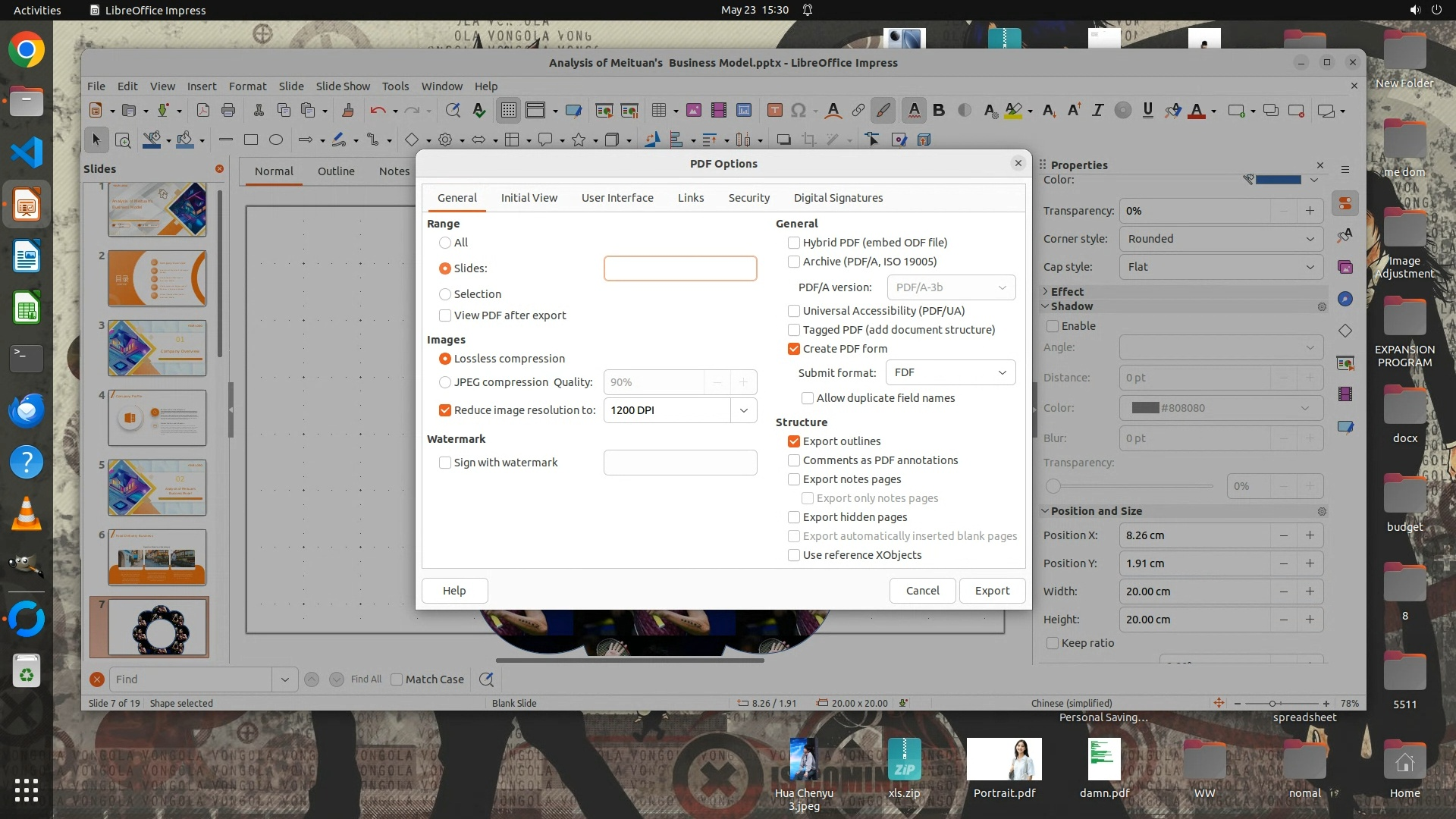Click the Export Directly as PDF icon
1456x819 pixels.
pos(203,111)
